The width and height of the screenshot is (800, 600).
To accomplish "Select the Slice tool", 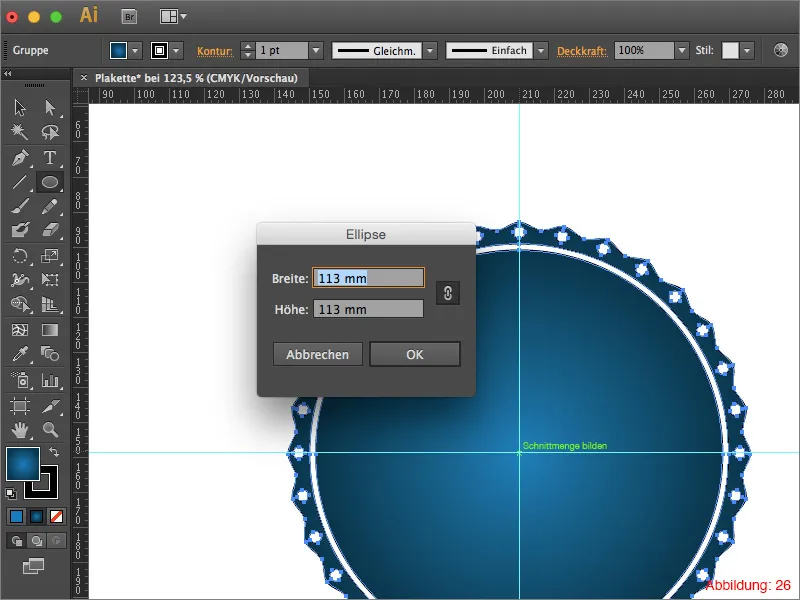I will 49,406.
